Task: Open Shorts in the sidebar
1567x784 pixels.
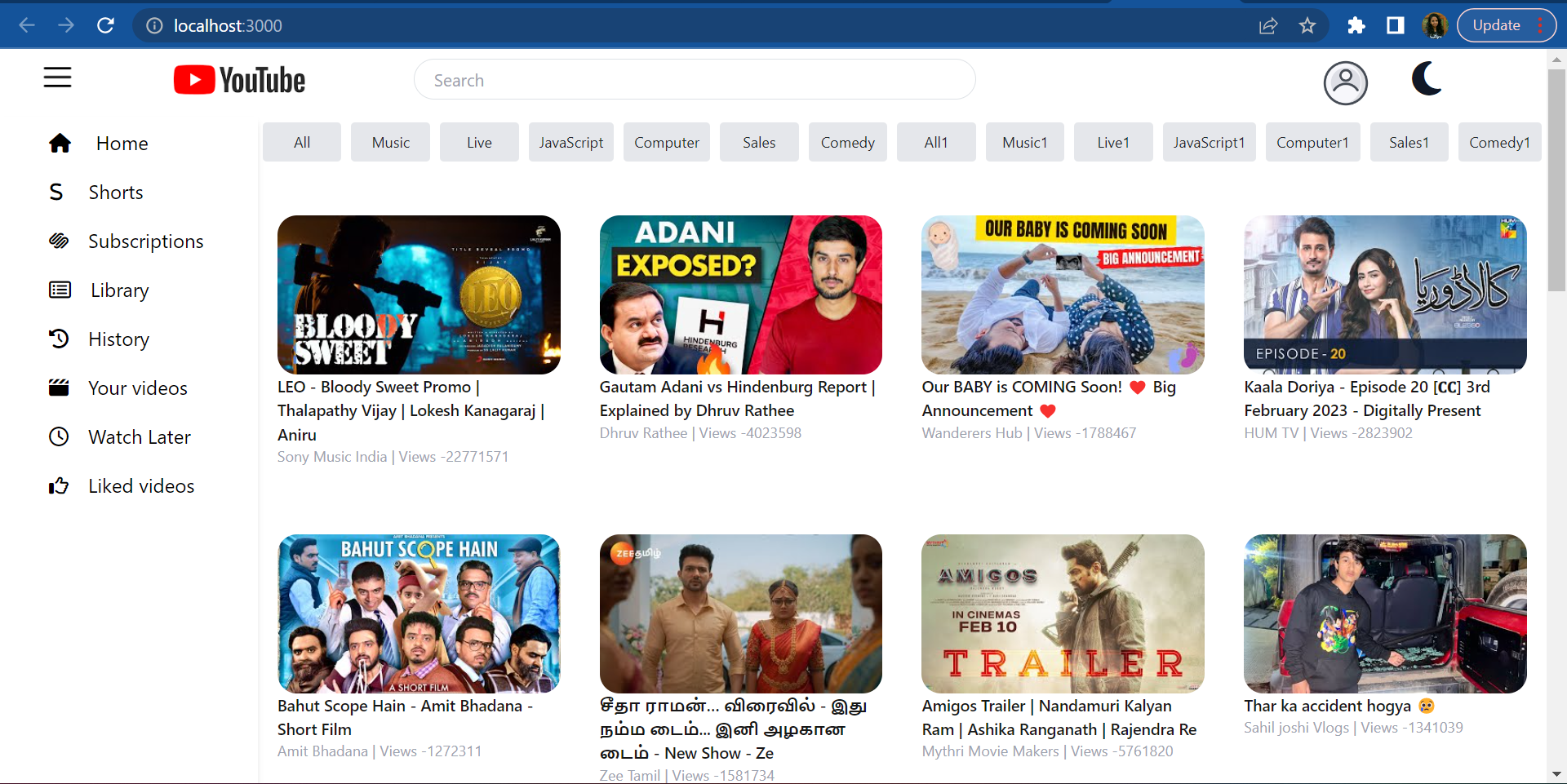Action: (x=116, y=193)
